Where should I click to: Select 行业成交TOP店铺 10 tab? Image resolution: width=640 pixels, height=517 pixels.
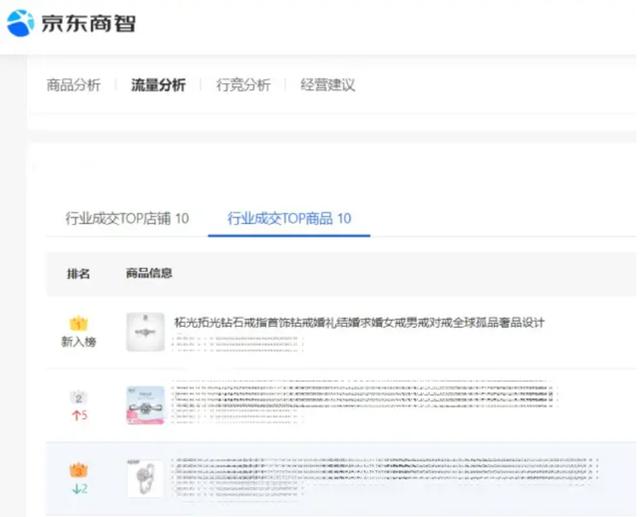tap(127, 219)
